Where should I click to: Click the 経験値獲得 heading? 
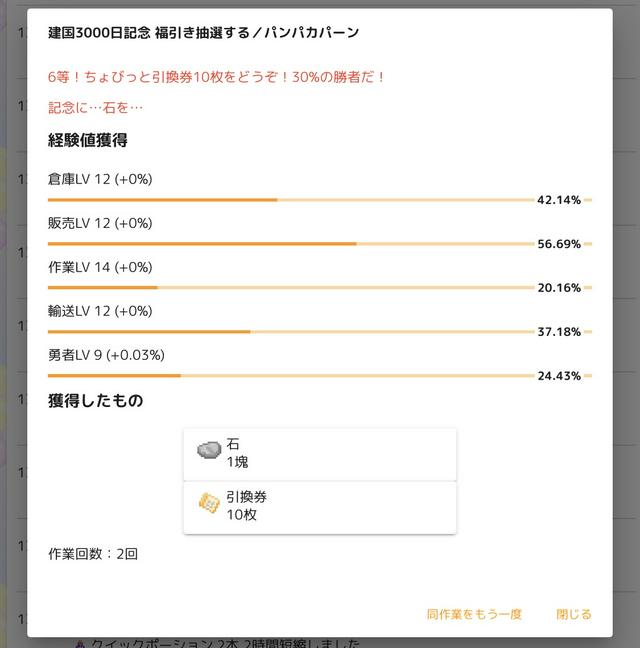88,140
